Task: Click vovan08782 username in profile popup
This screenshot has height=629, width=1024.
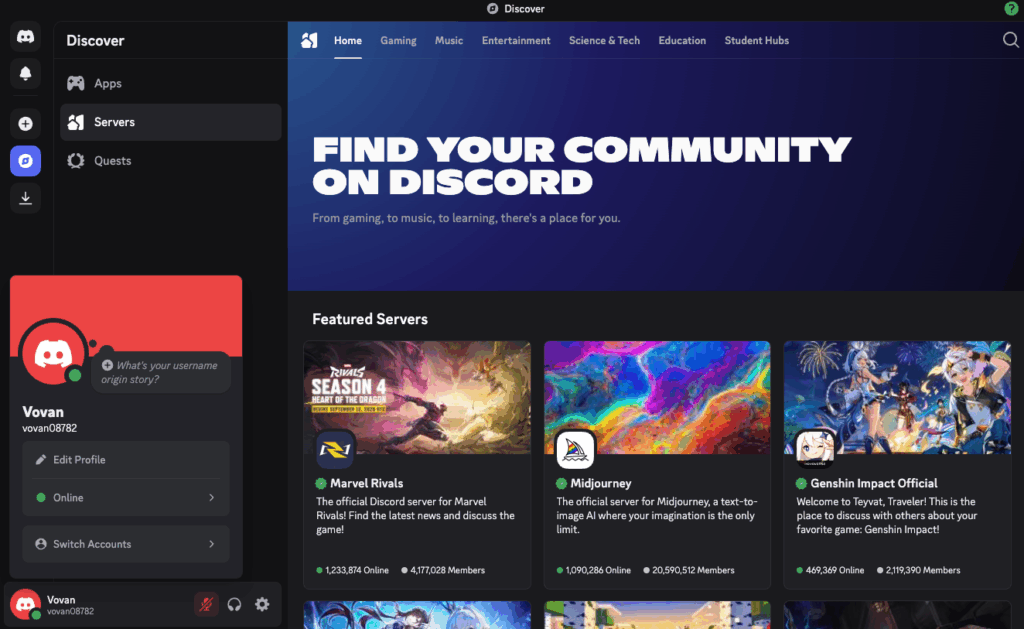Action: (50, 428)
